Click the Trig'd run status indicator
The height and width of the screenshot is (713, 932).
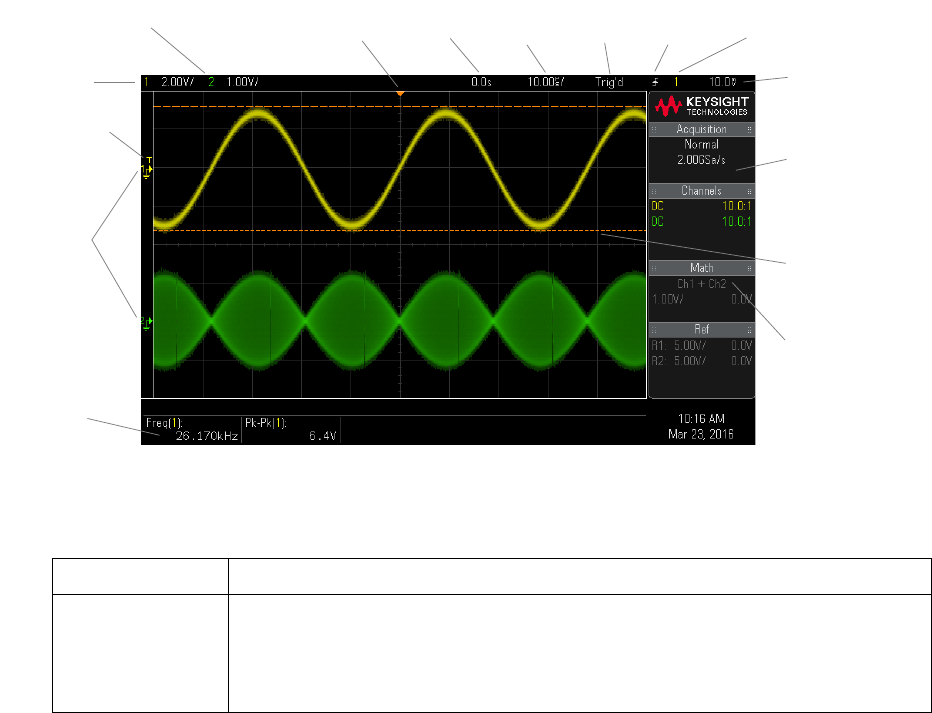(609, 82)
